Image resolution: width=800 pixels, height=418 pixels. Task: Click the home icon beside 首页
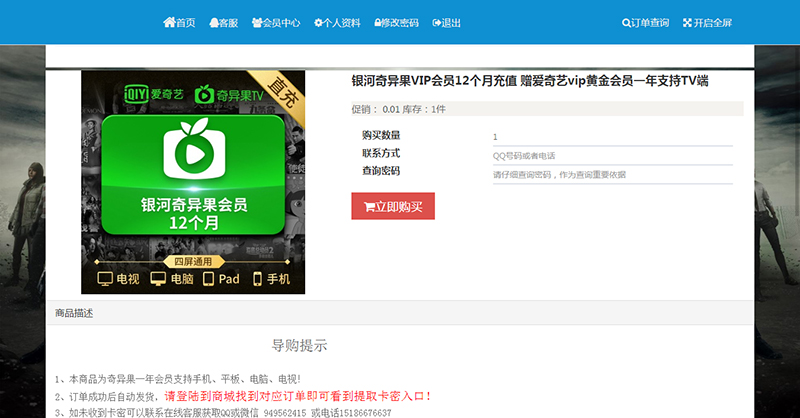[x=169, y=22]
